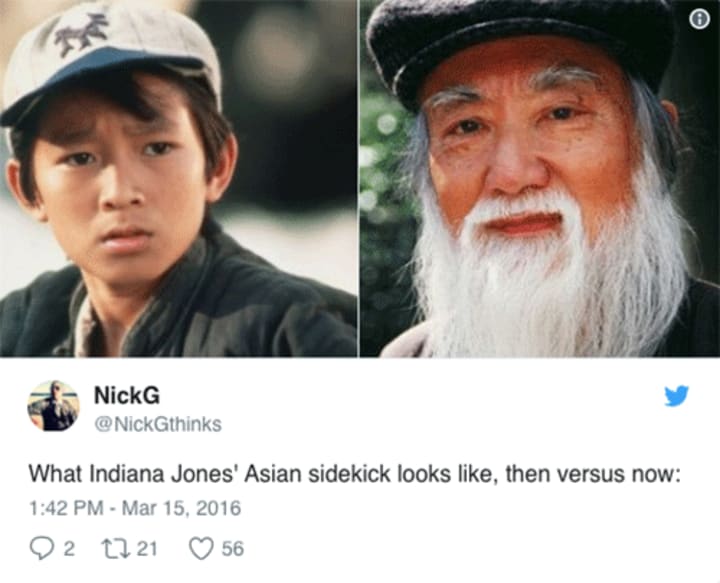Image resolution: width=720 pixels, height=583 pixels.
Task: Click the tweet text about Indiana Jones
Action: (354, 474)
